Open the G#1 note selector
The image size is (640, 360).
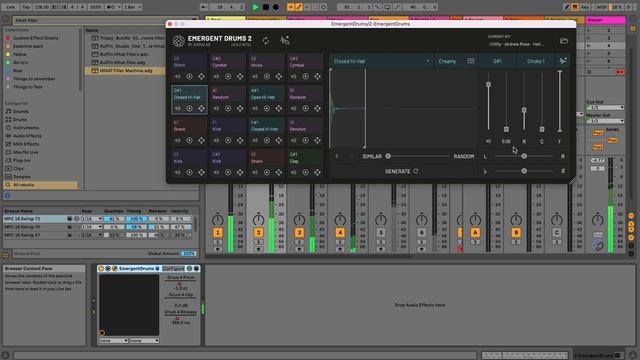[497, 61]
